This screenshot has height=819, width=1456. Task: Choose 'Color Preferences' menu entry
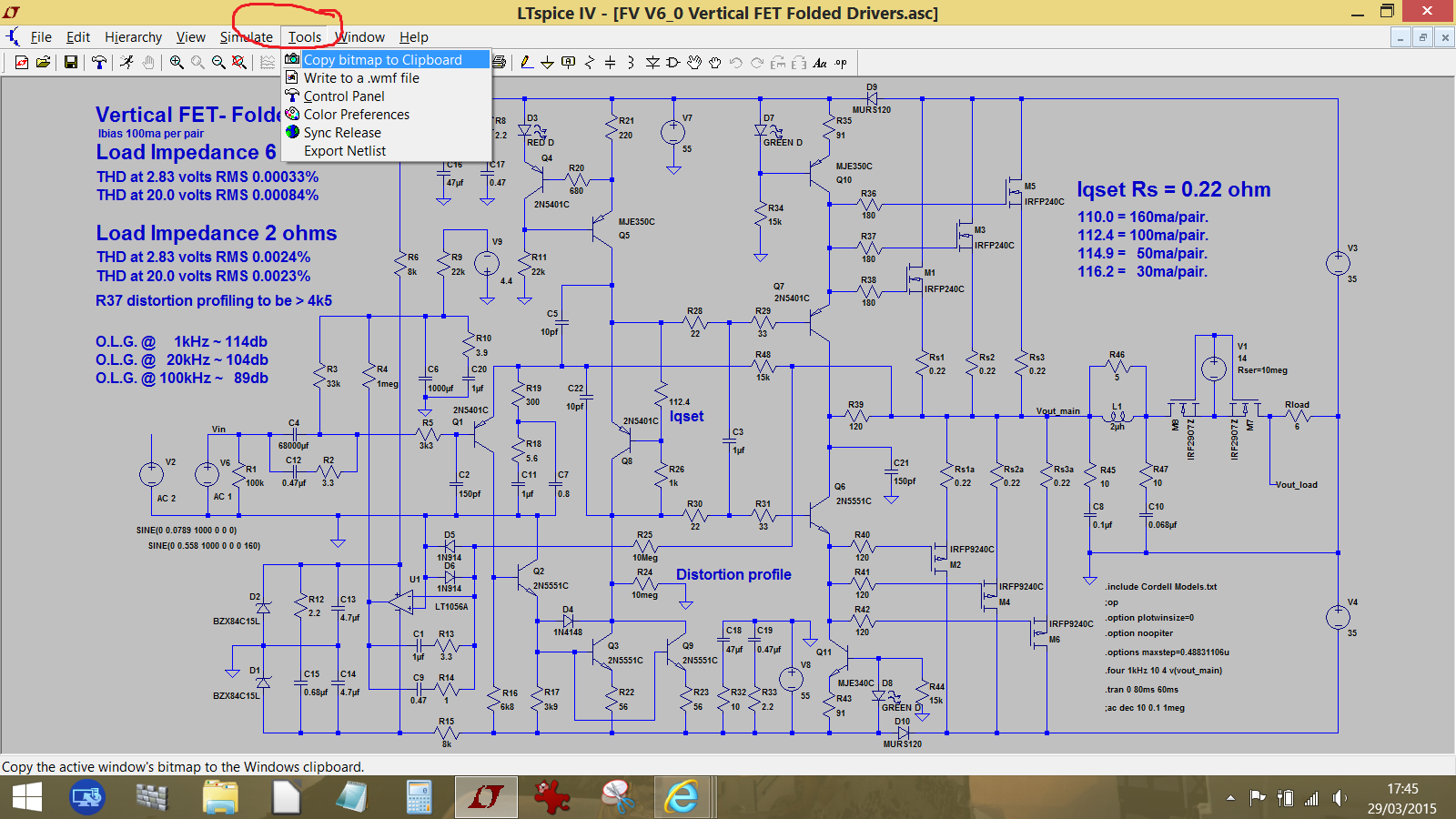387,114
